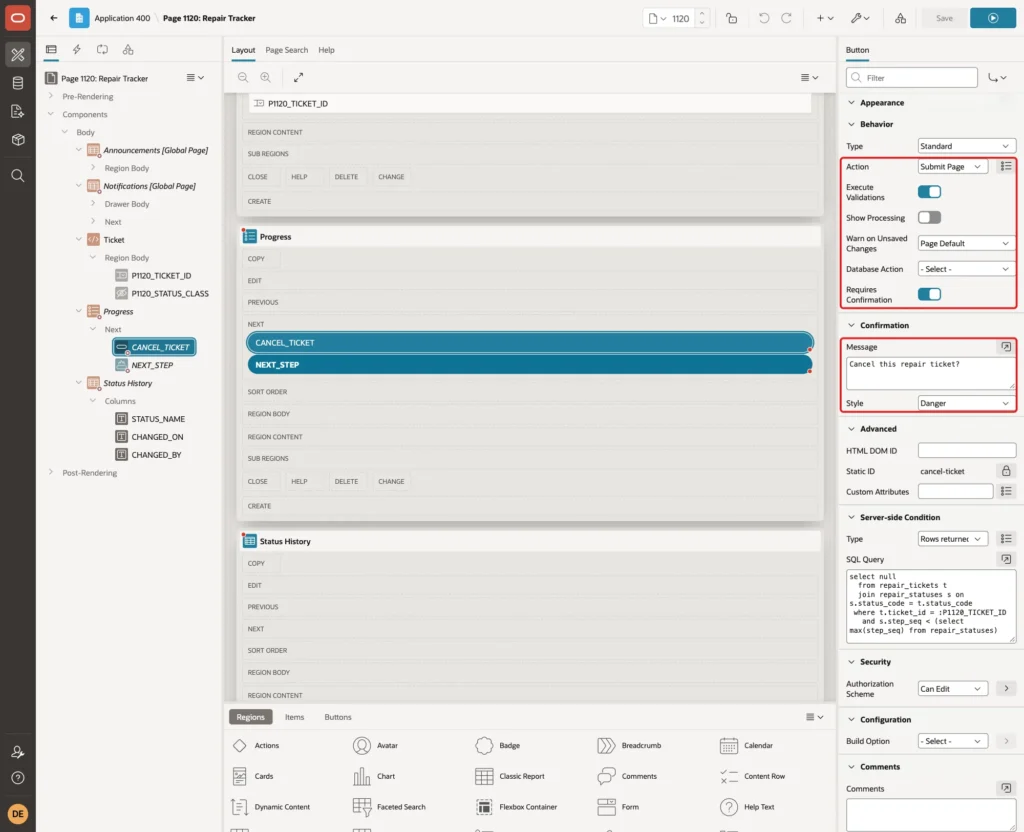Toggle the Show Processing switch
1024x832 pixels.
coord(929,217)
